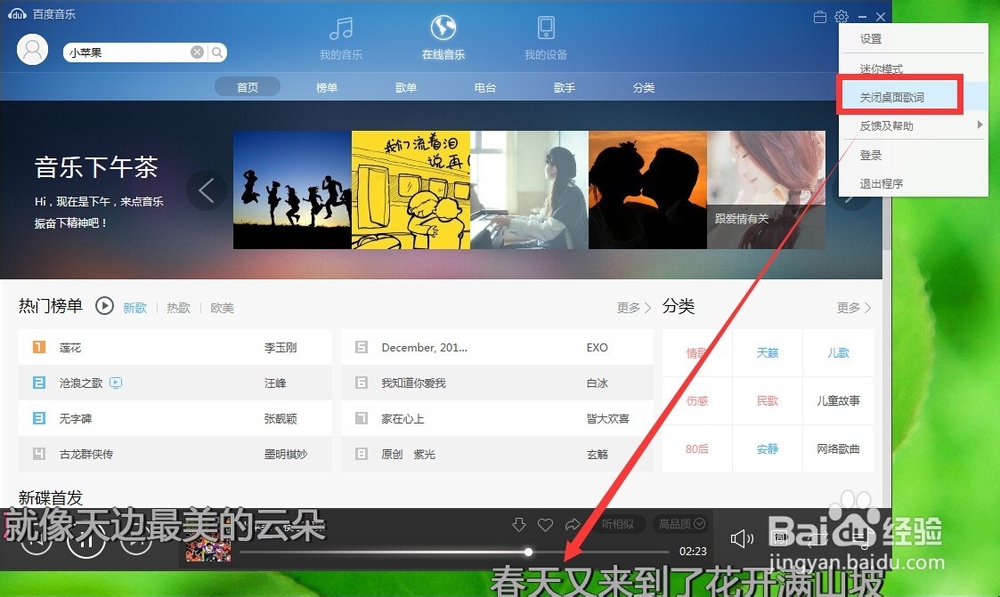Click the skin icon beside the gear
Viewport: 1000px width, 597px height.
820,17
